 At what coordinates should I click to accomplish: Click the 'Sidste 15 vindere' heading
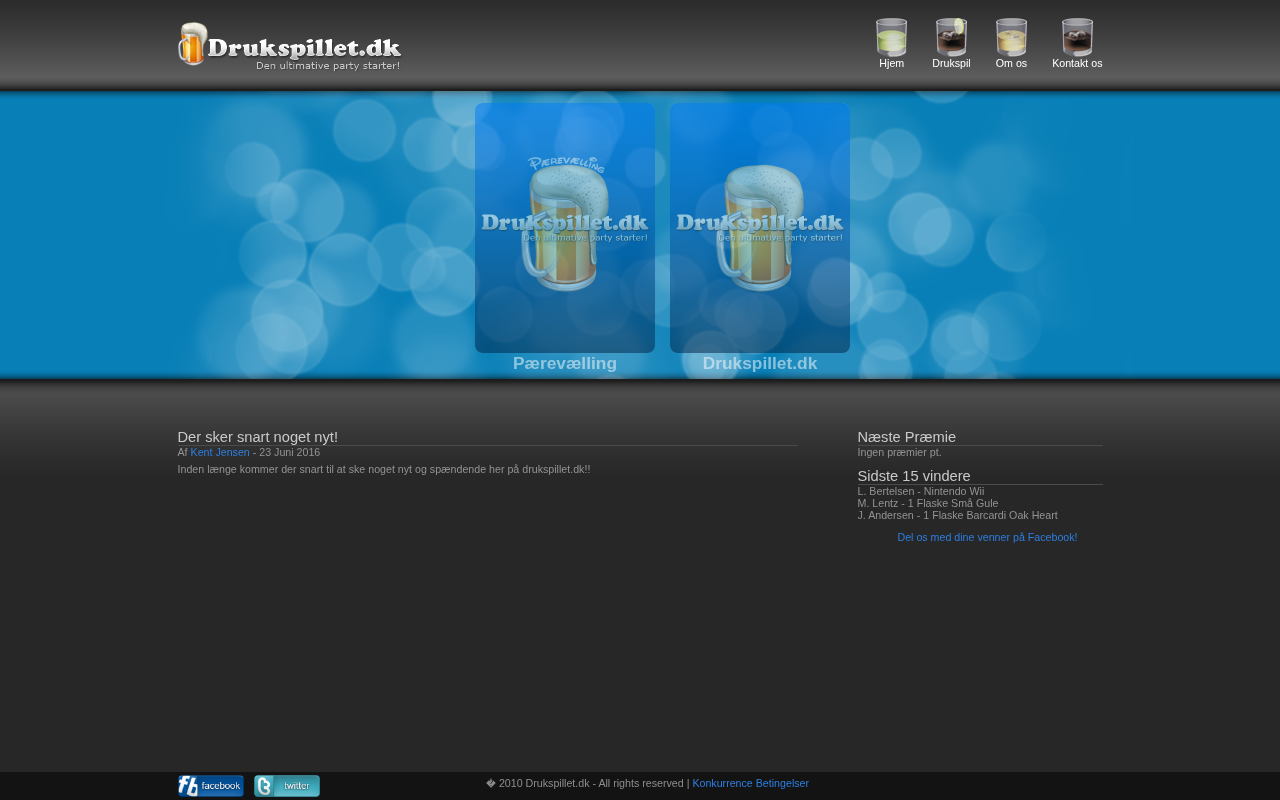(914, 476)
